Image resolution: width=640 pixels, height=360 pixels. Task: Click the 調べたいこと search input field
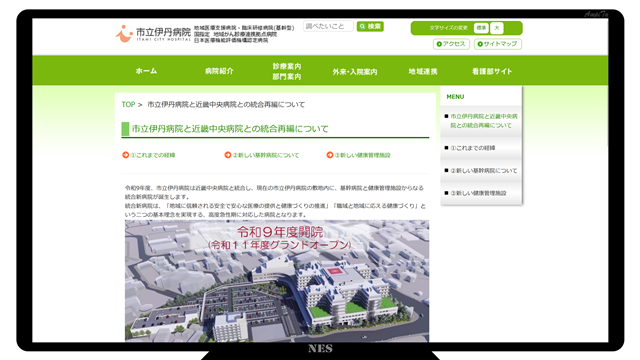tap(328, 26)
